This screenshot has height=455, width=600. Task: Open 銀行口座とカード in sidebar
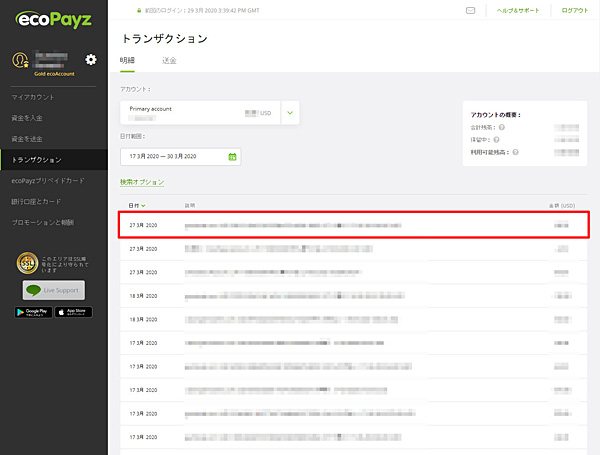tap(36, 201)
